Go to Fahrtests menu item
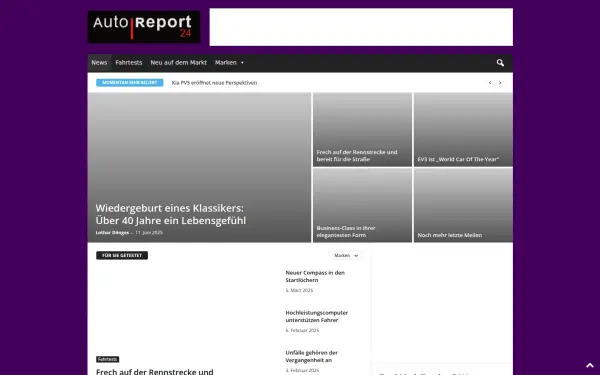 click(x=129, y=63)
